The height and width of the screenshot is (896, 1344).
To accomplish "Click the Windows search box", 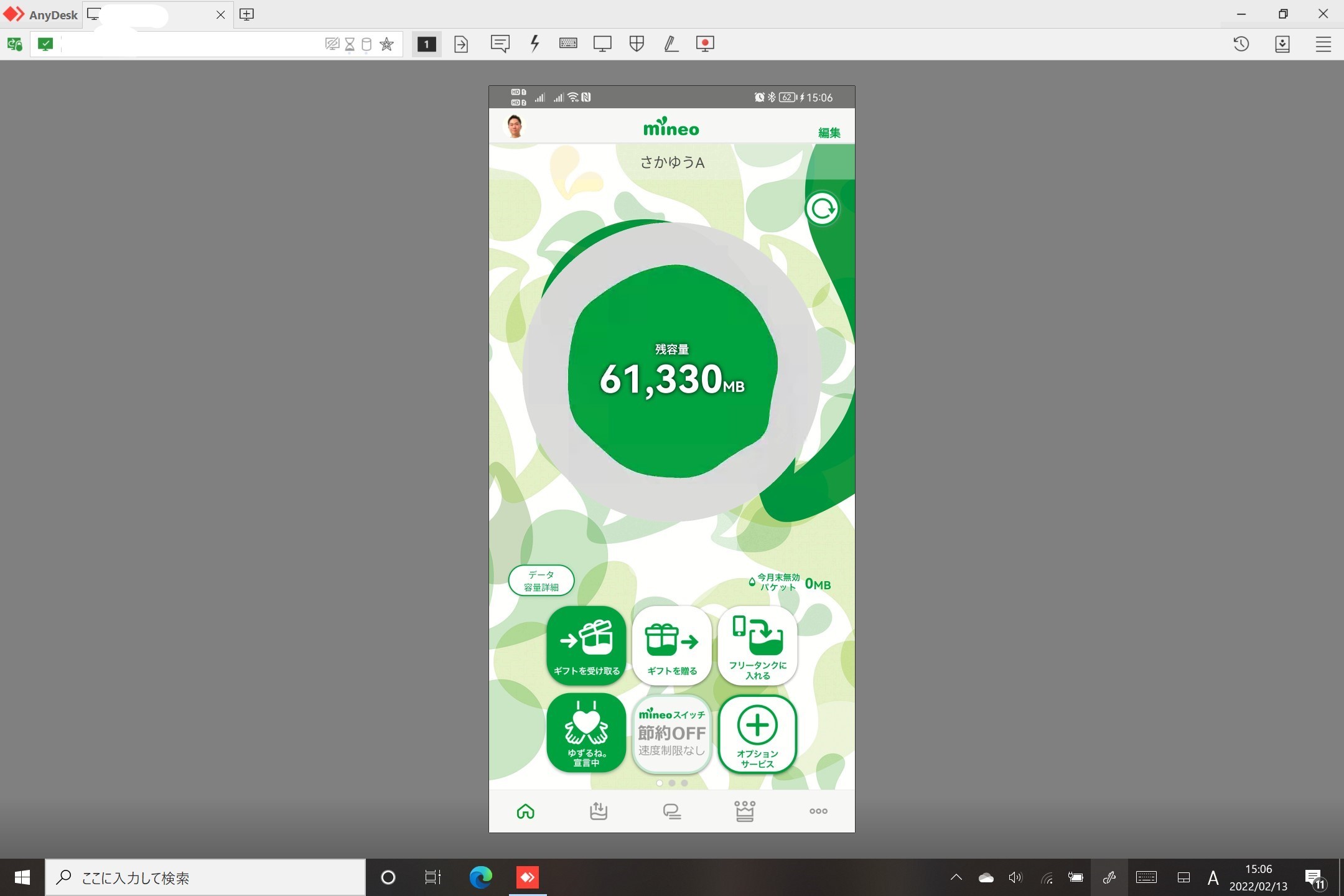I will (x=205, y=877).
